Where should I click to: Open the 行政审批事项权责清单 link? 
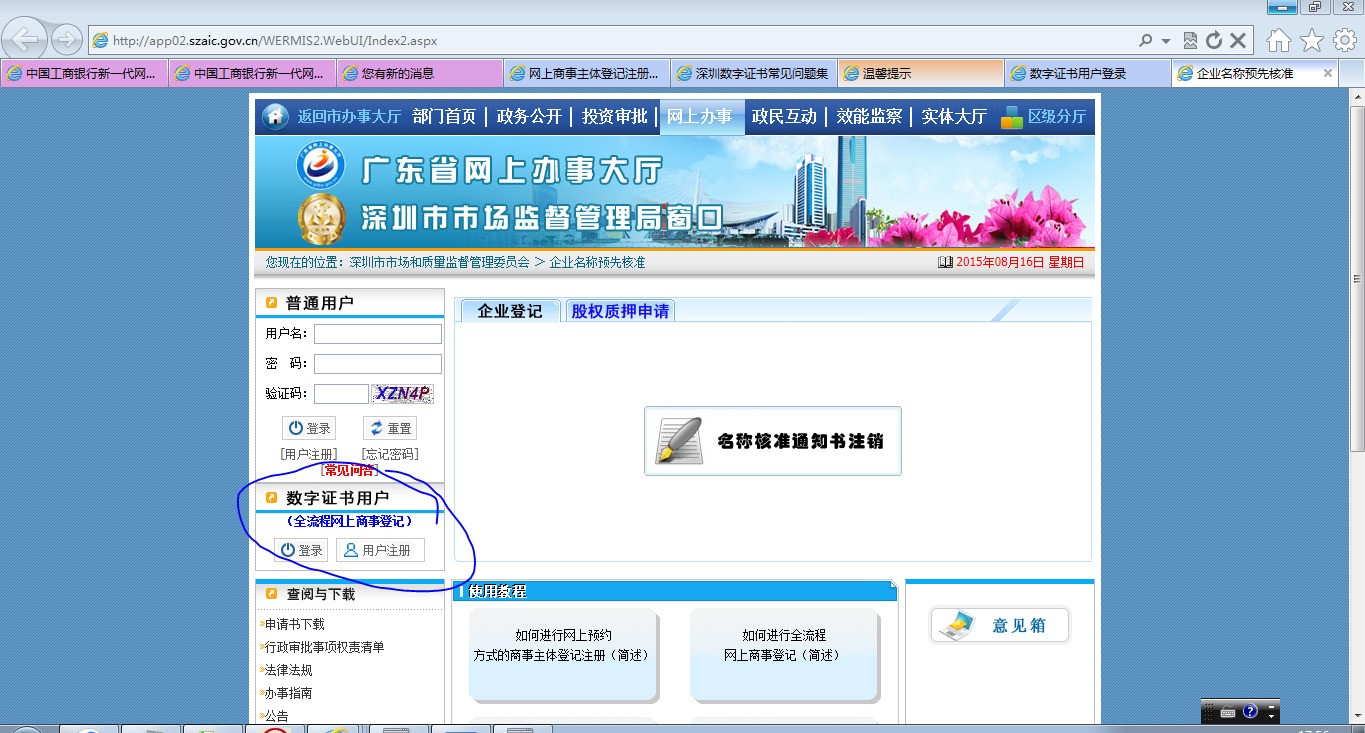click(x=324, y=647)
